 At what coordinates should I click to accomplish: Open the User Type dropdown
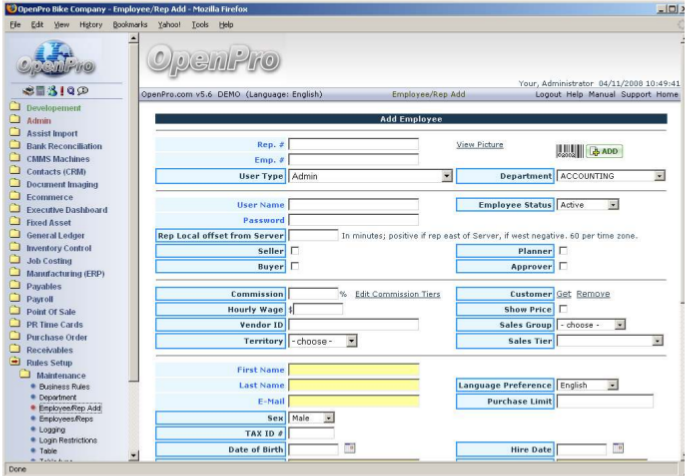click(446, 176)
